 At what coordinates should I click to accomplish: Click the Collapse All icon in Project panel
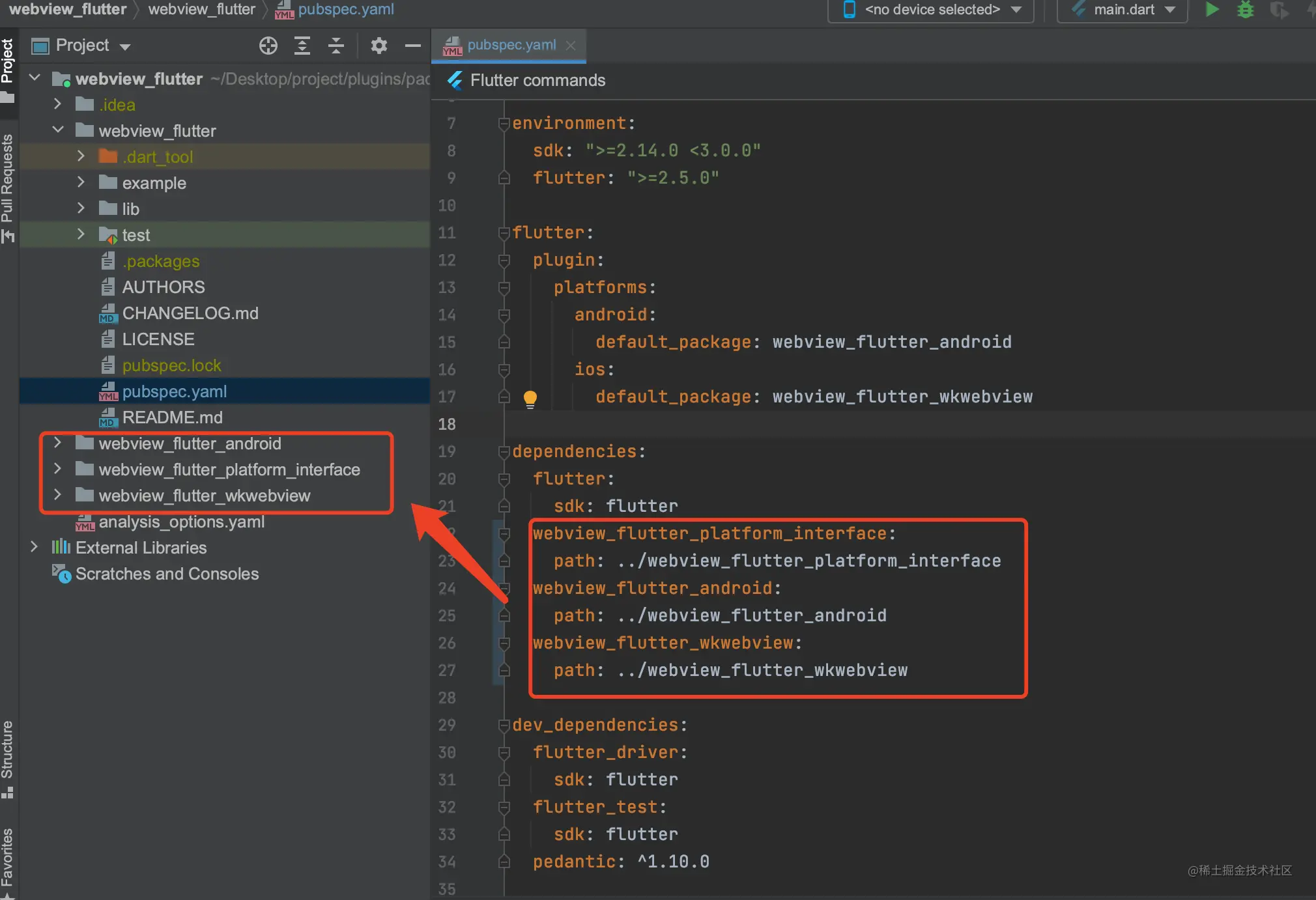tap(336, 46)
